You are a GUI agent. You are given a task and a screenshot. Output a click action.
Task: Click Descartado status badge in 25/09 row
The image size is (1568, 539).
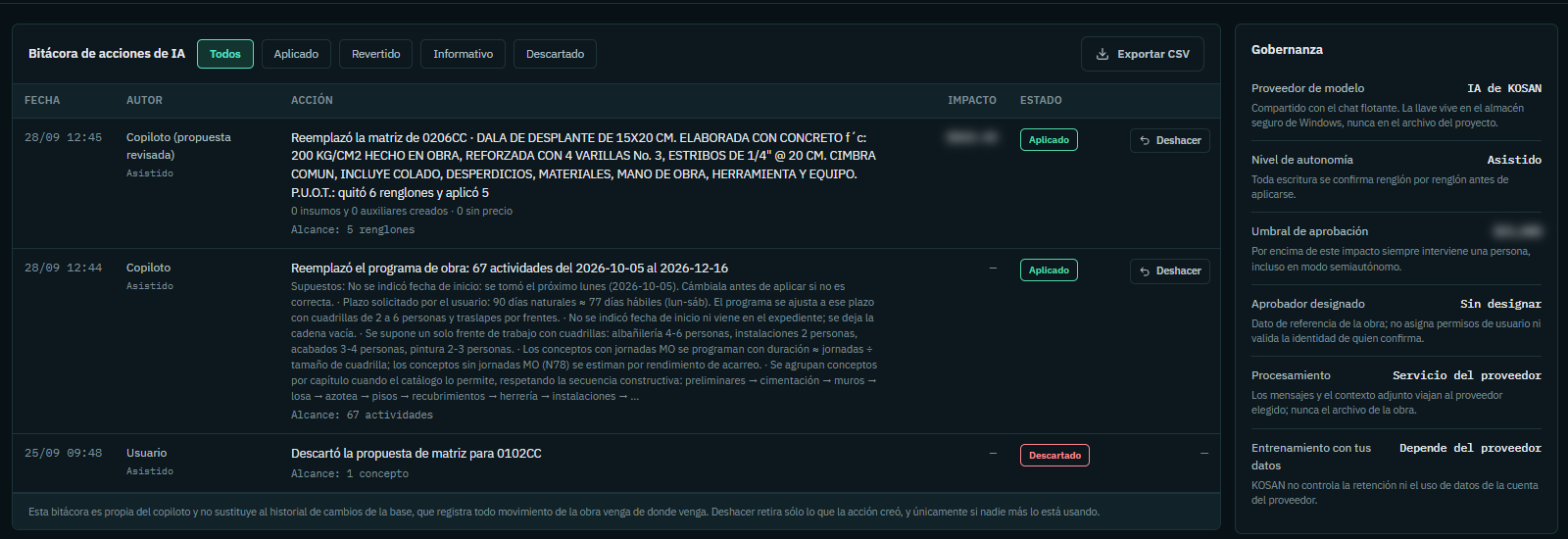click(1054, 456)
